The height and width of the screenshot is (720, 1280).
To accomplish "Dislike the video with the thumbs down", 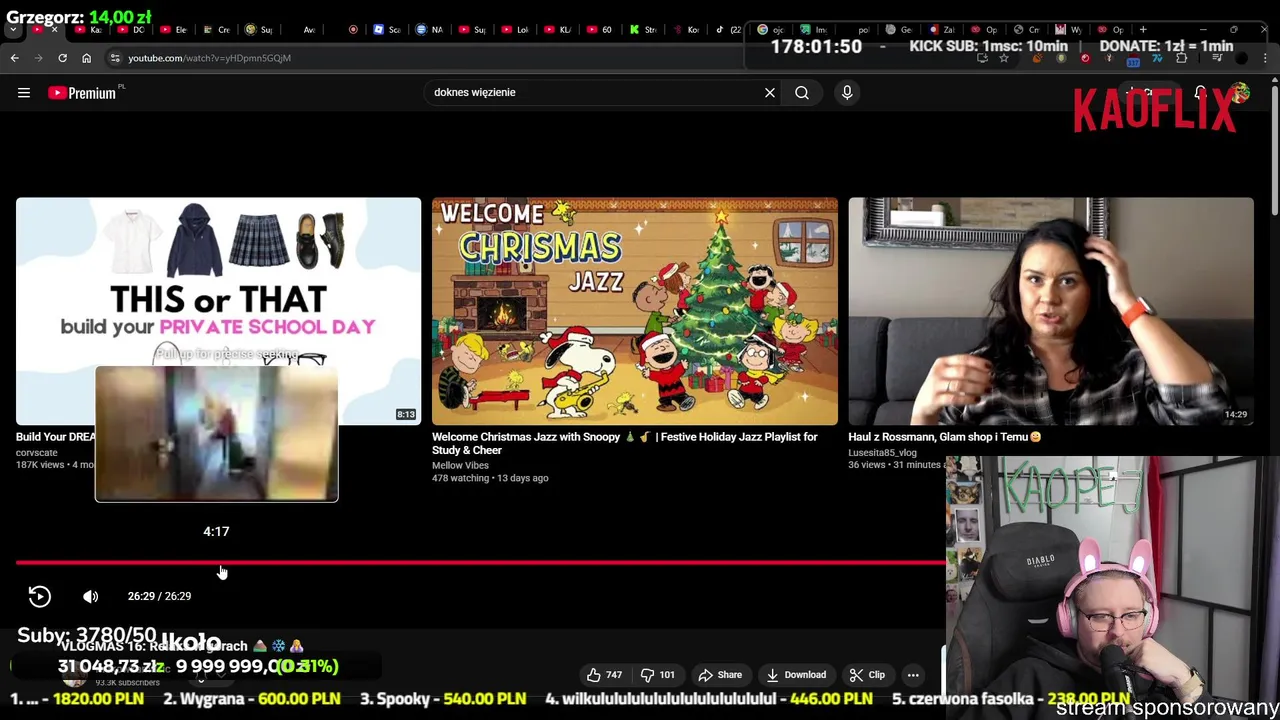I will [x=657, y=675].
